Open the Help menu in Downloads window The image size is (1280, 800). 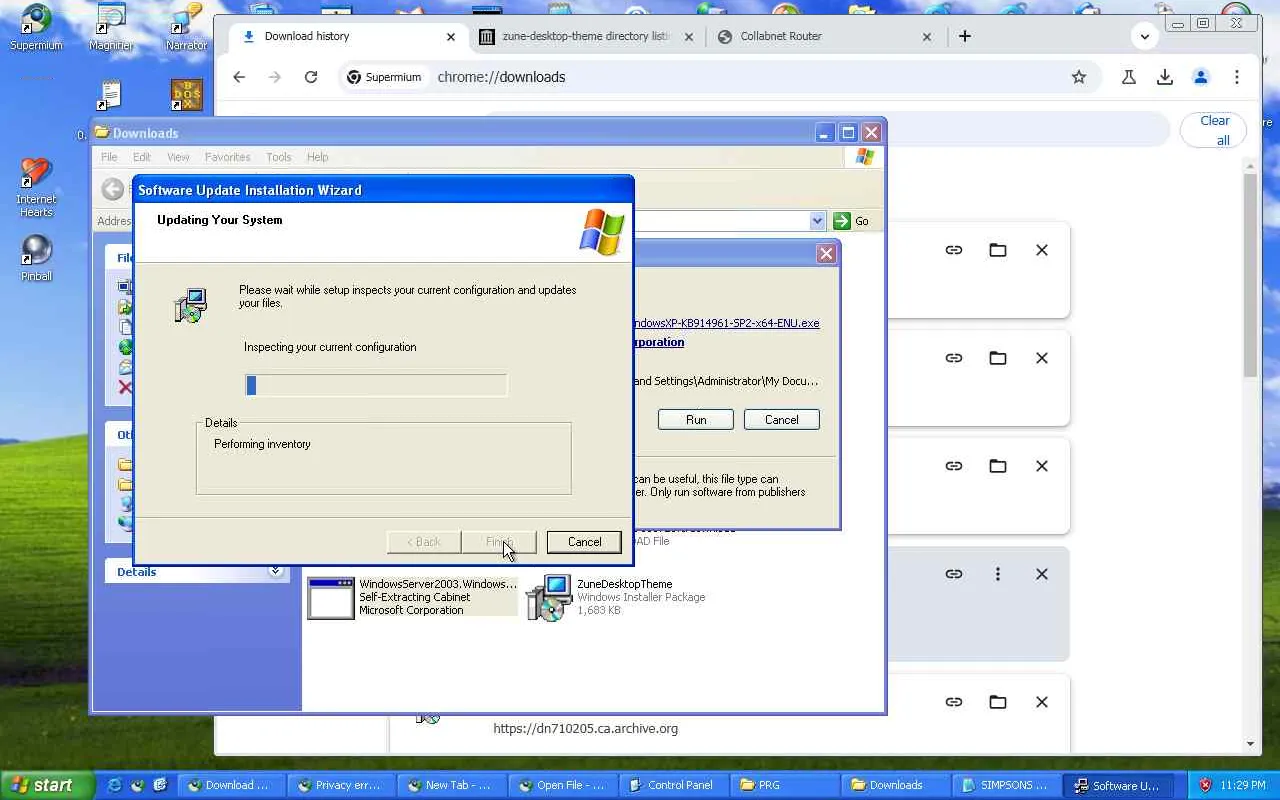tap(318, 157)
